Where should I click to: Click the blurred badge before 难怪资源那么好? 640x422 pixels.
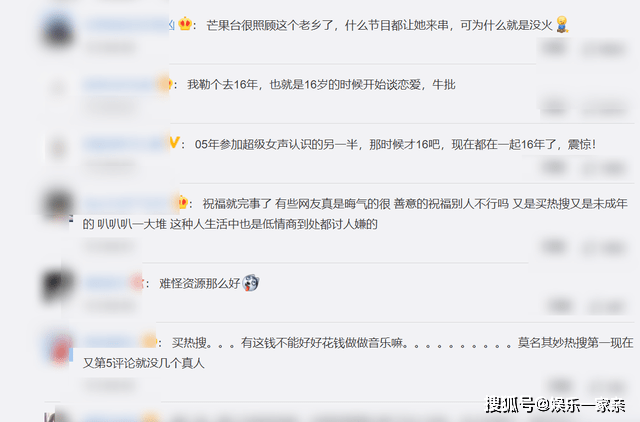pyautogui.click(x=136, y=282)
